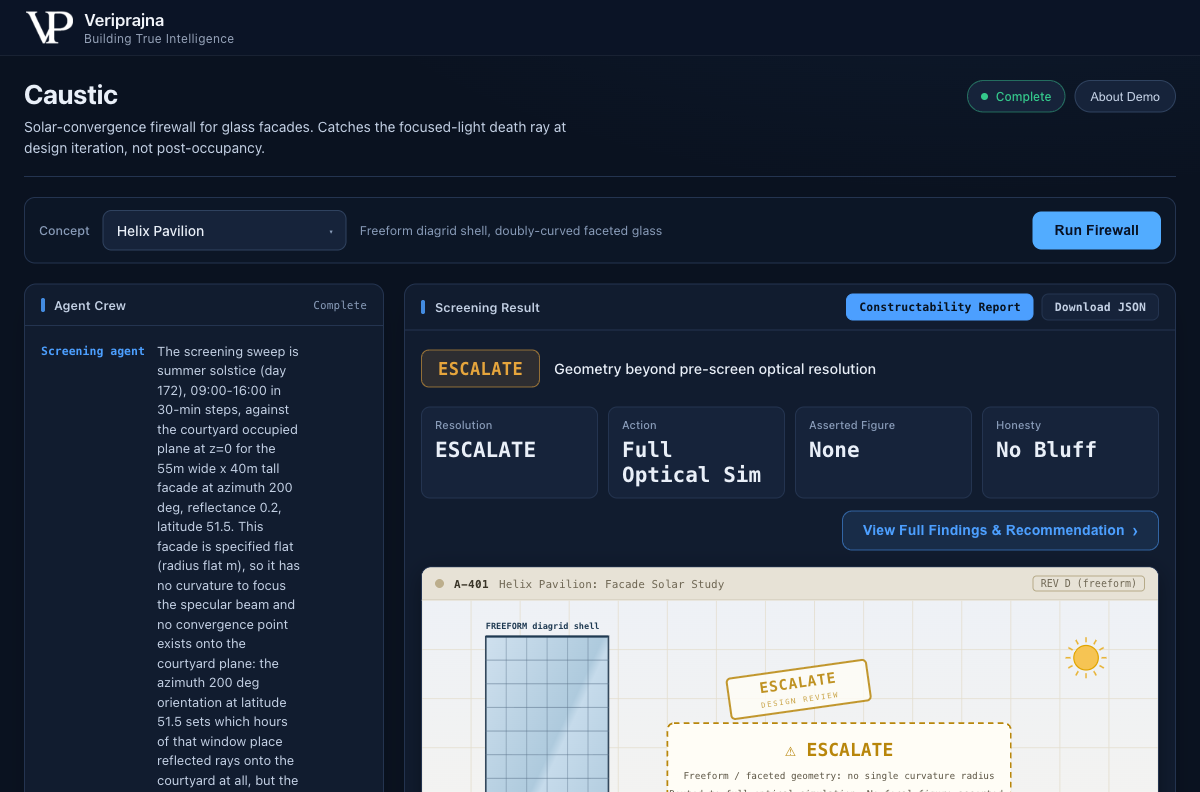
Task: Click the sun icon in facade study
Action: 1085,657
